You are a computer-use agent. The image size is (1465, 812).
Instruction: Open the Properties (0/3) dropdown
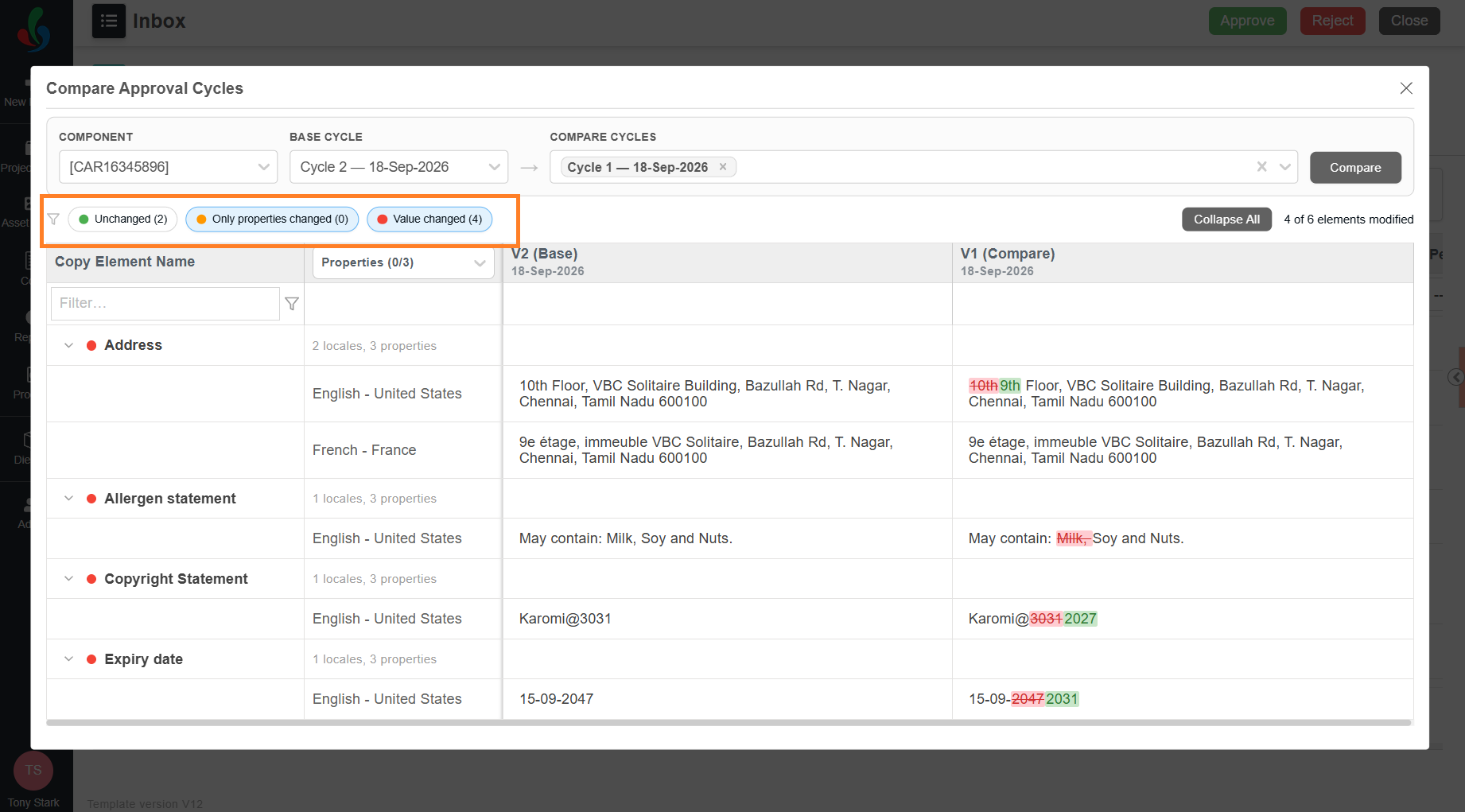tap(403, 262)
